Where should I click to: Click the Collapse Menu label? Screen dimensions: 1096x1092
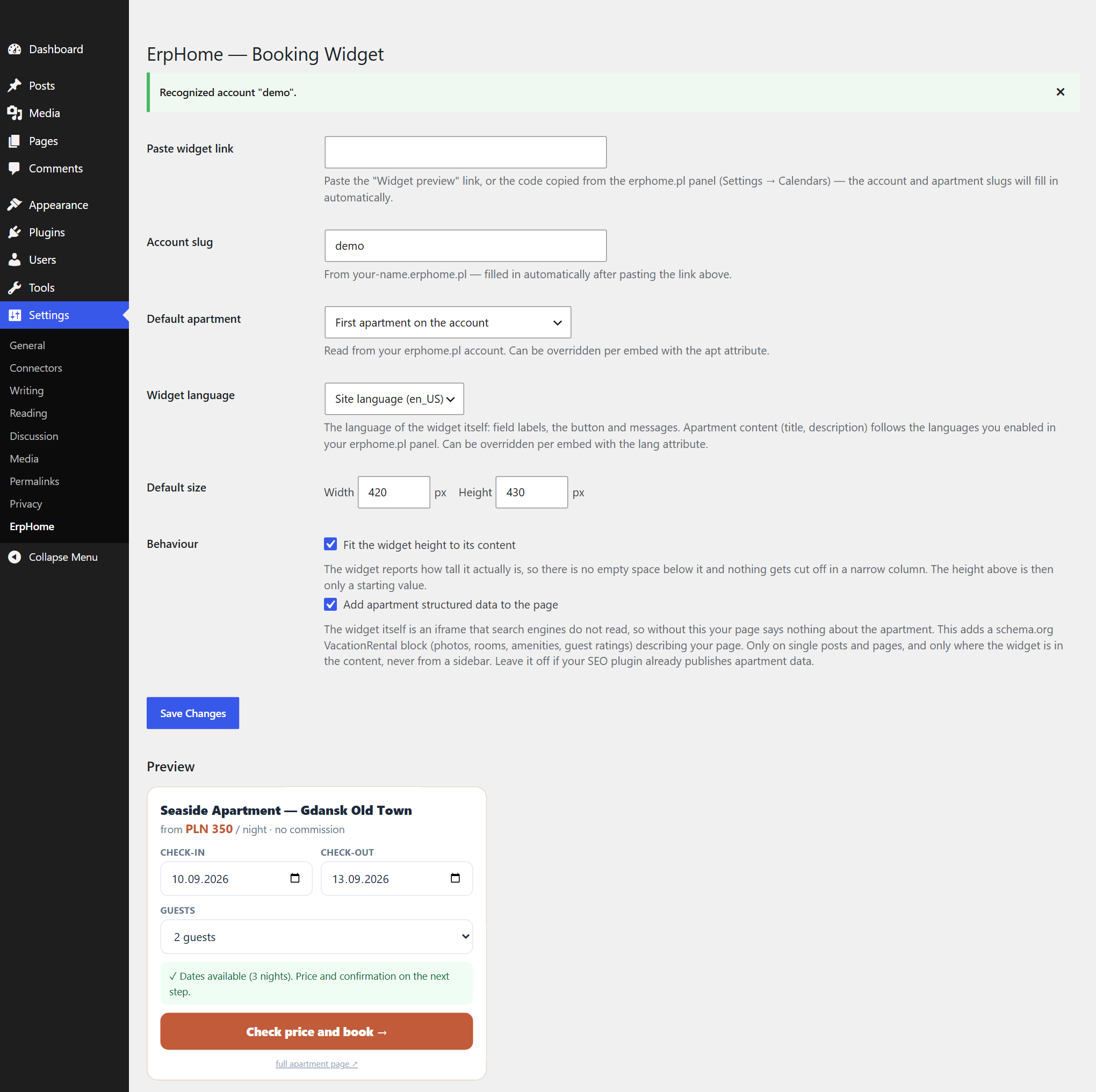pos(63,557)
